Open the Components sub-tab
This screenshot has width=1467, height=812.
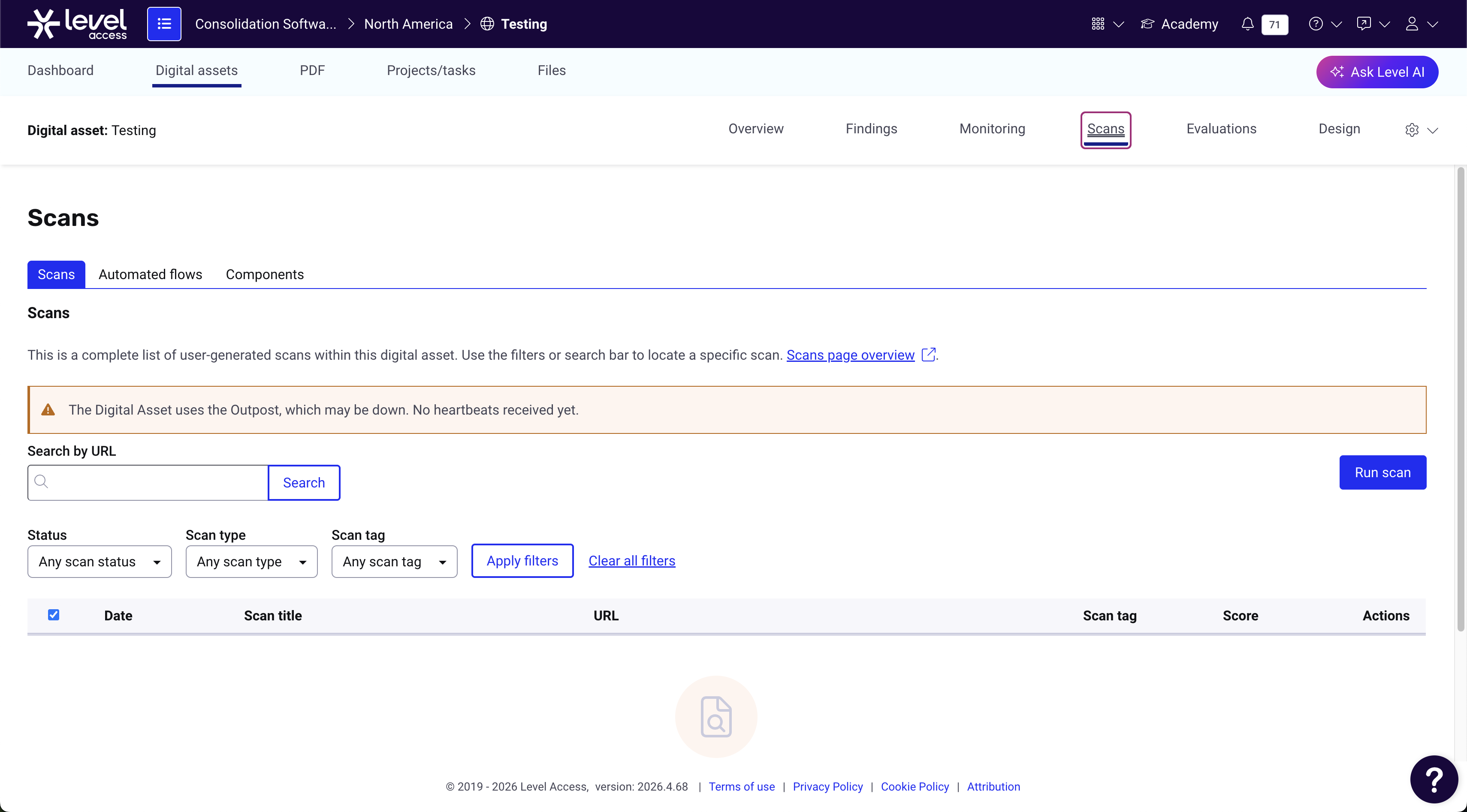(265, 274)
